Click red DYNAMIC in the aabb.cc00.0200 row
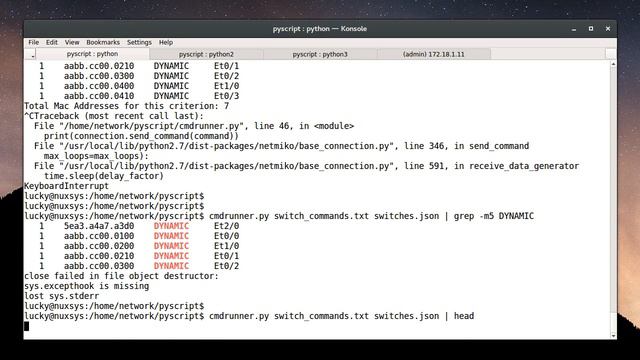Screen dimensions: 640x360 pos(171,246)
